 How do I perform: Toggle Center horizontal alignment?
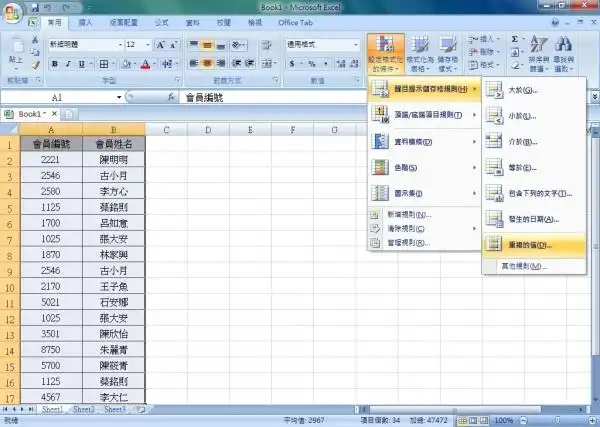pyautogui.click(x=207, y=63)
